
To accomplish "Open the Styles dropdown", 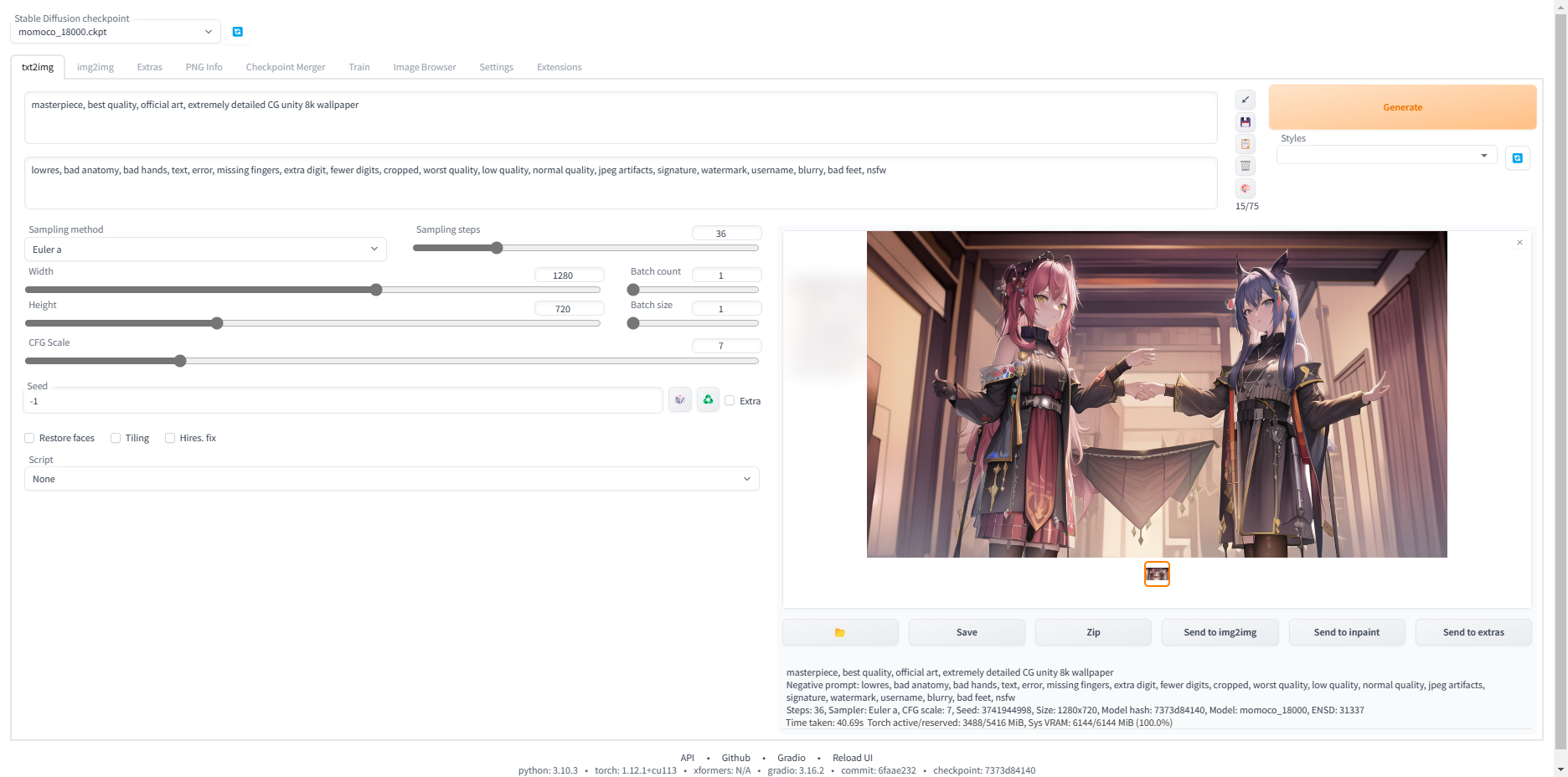I will coord(1386,155).
